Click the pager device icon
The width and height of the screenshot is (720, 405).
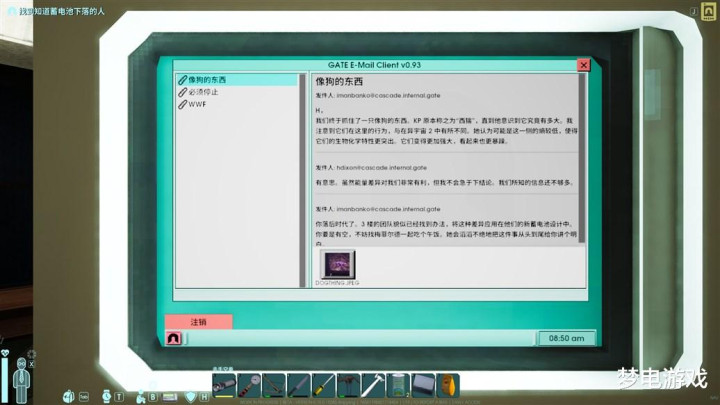coord(170,397)
